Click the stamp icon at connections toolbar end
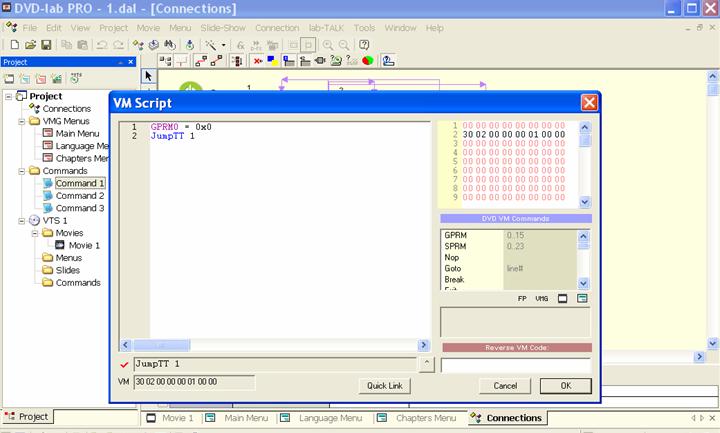Viewport: 720px width, 433px height. 388,61
